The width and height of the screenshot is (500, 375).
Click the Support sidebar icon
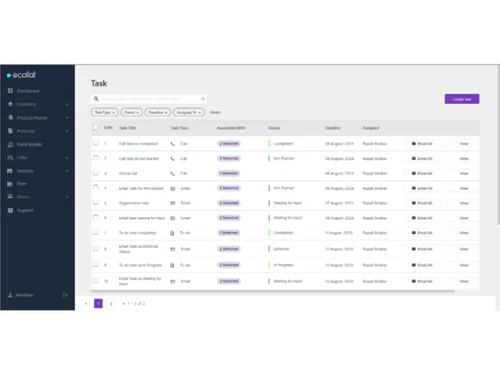point(10,210)
